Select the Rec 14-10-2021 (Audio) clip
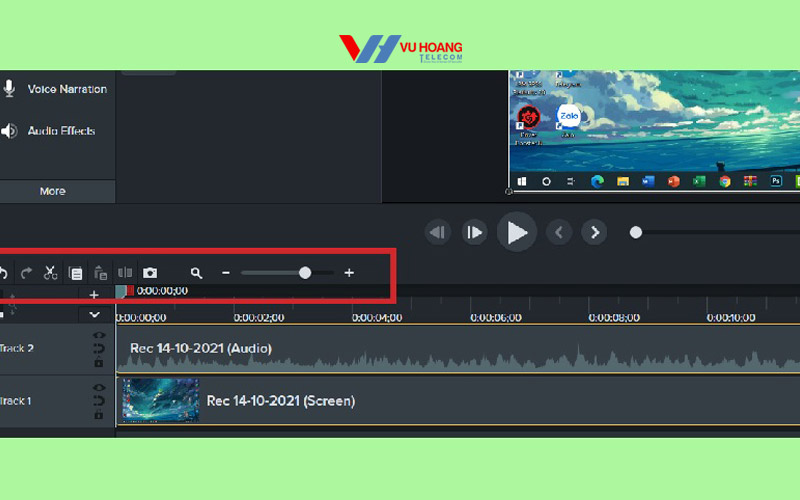This screenshot has width=800, height=500. 458,349
